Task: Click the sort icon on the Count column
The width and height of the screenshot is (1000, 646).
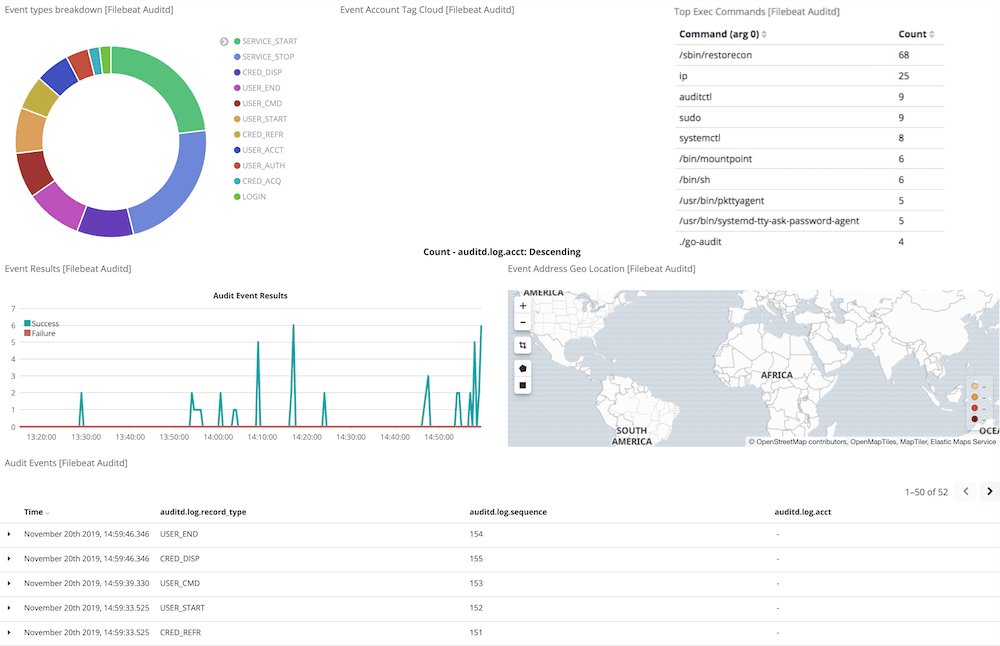Action: pos(930,33)
